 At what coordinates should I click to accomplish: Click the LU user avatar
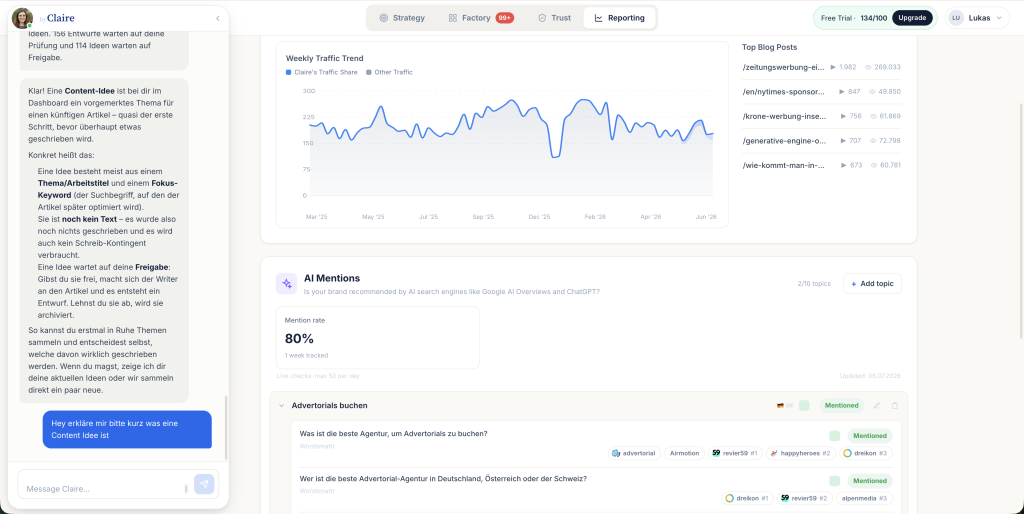[956, 18]
